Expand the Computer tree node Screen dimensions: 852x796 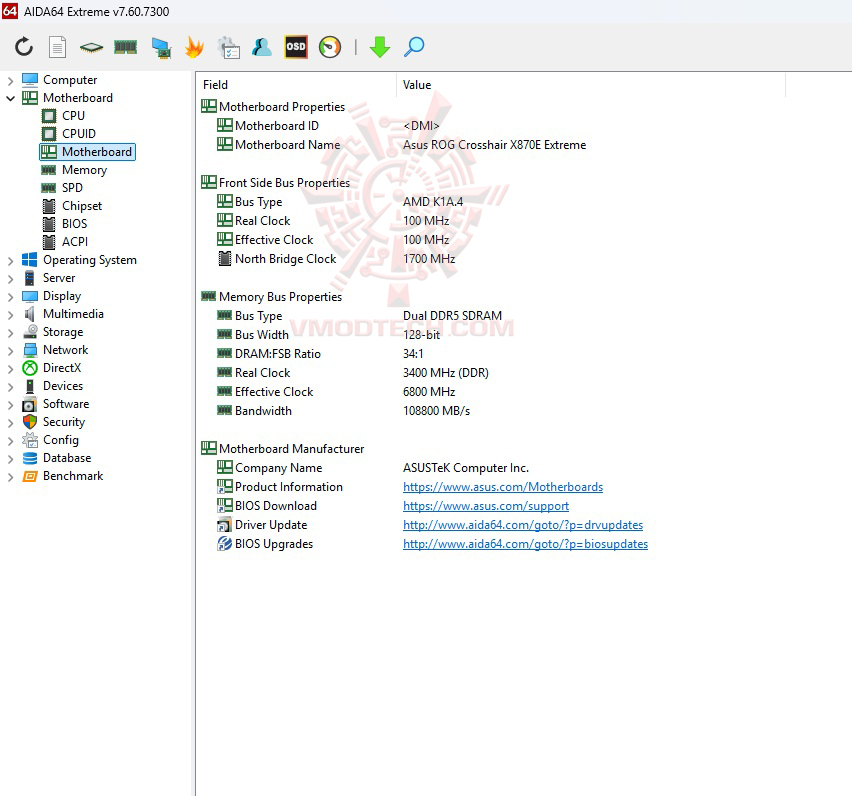click(x=10, y=80)
